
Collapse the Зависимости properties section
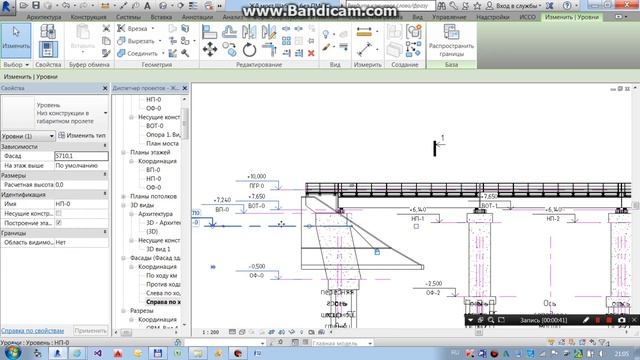click(105, 146)
